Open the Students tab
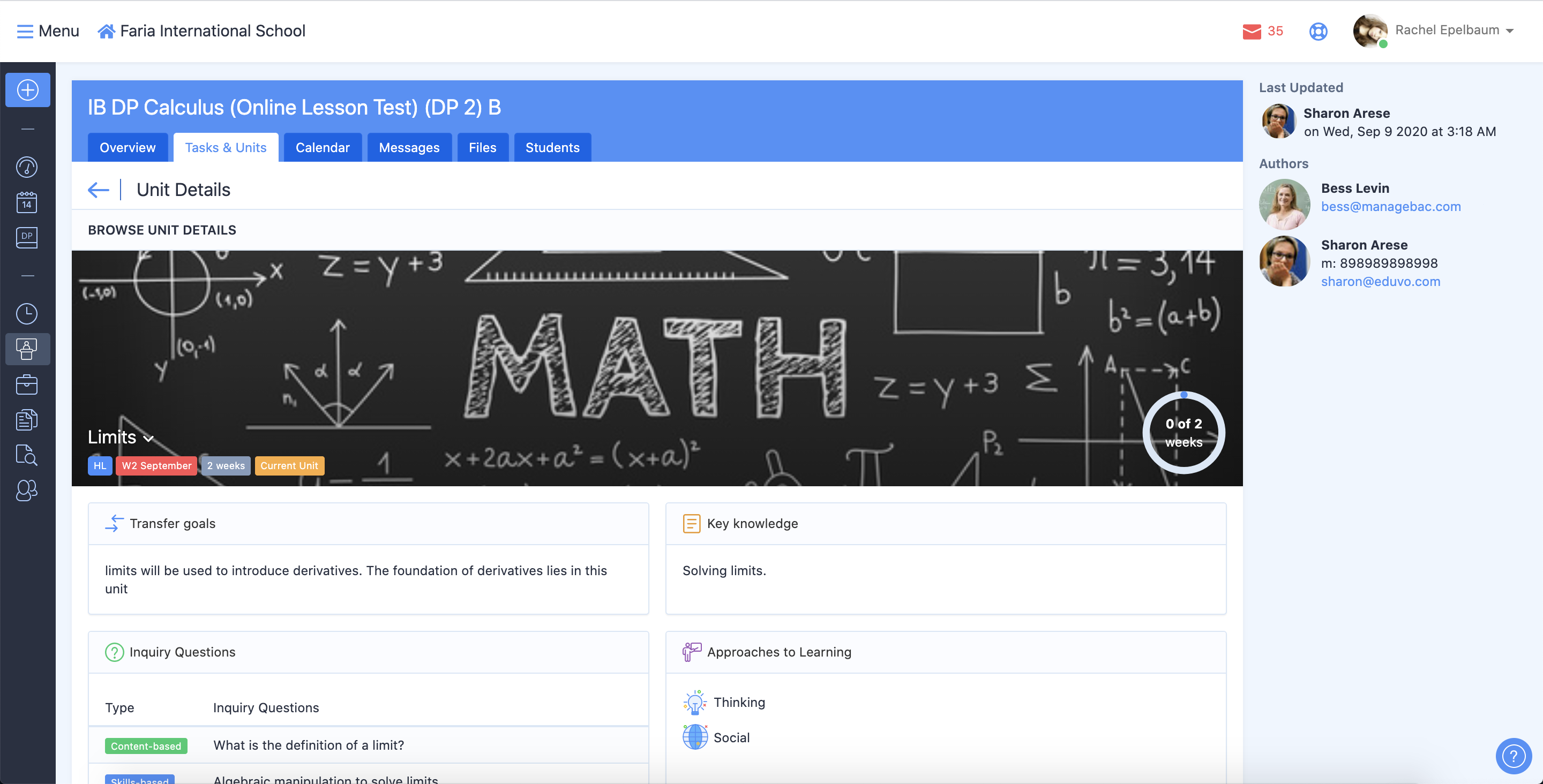Image resolution: width=1543 pixels, height=784 pixels. pyautogui.click(x=552, y=147)
